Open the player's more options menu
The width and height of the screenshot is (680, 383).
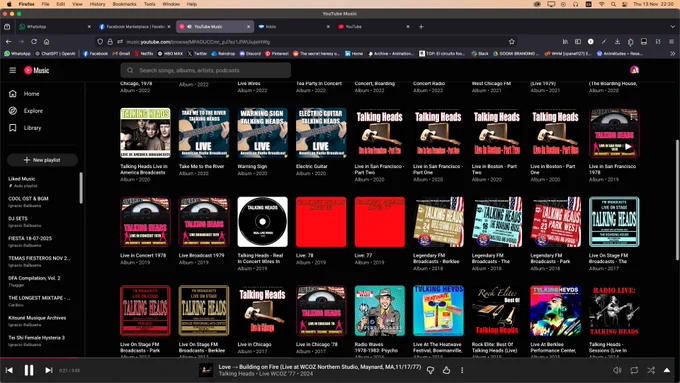coord(462,370)
